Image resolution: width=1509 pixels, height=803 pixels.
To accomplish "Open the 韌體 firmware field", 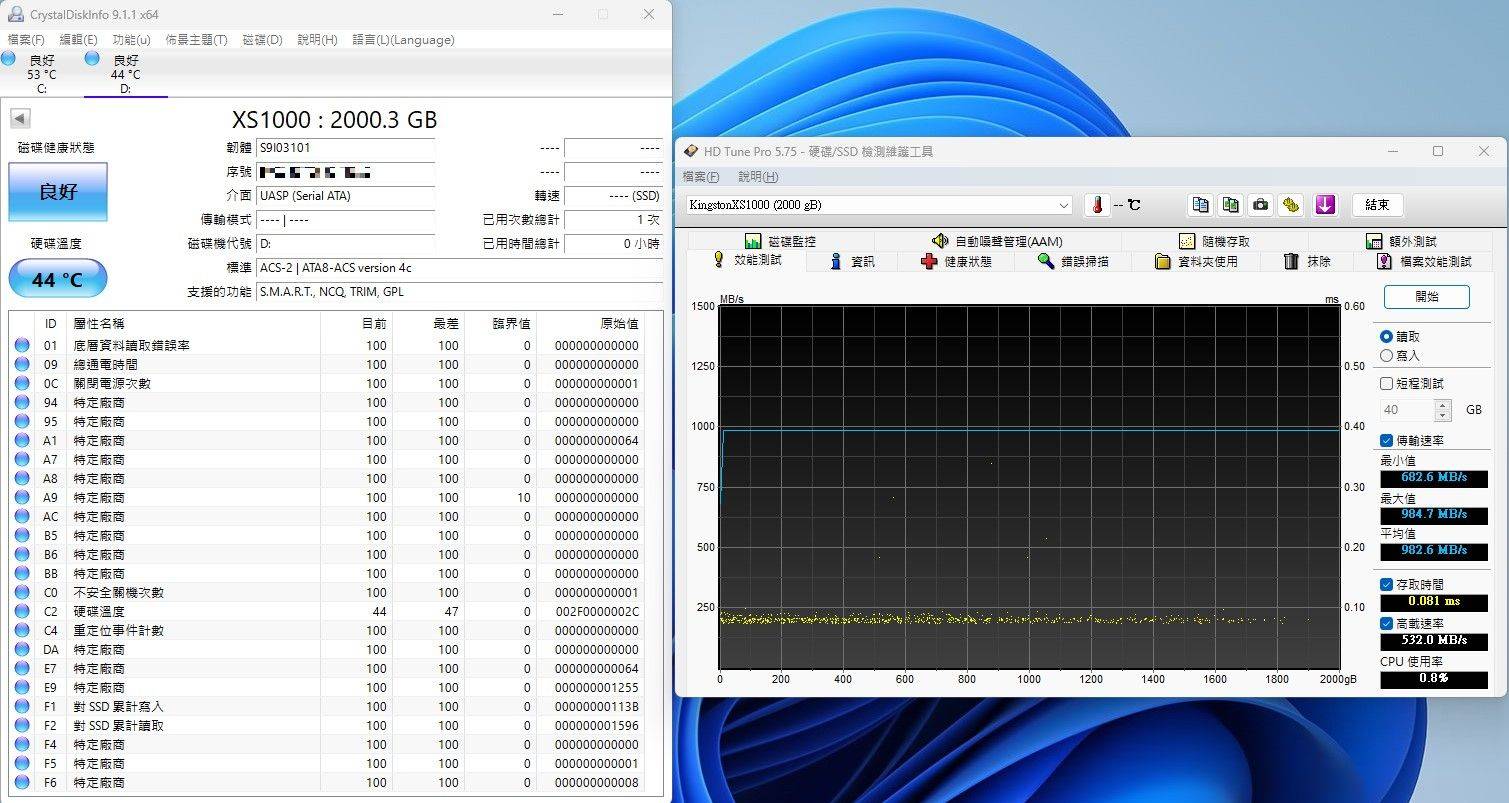I will click(x=345, y=148).
